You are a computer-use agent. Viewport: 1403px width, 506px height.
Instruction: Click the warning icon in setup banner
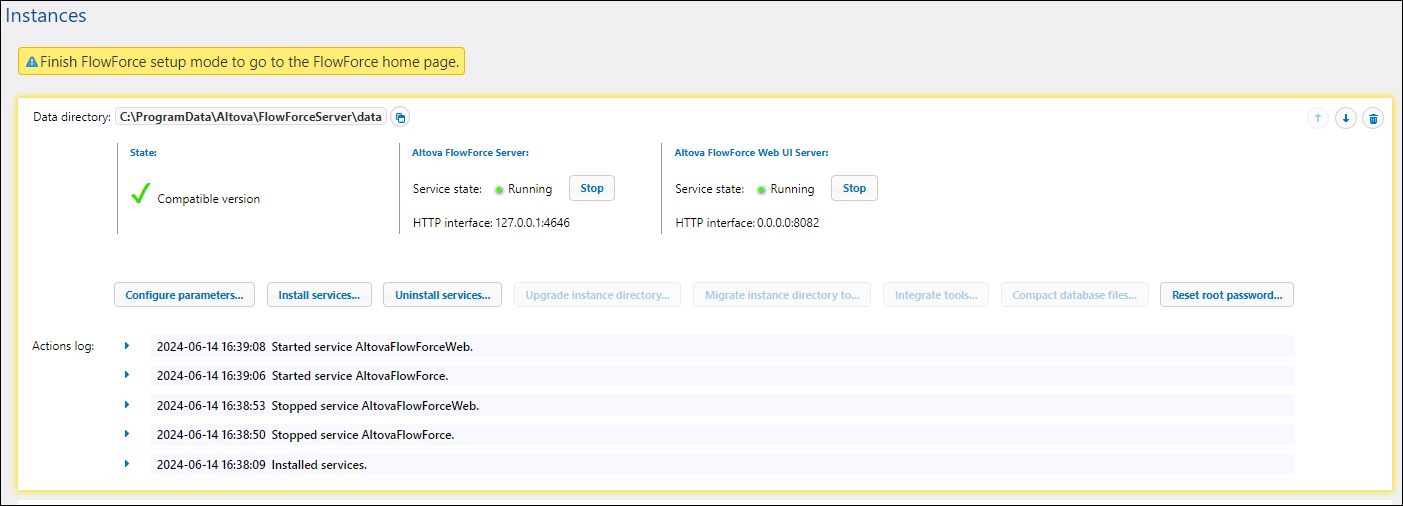[x=32, y=62]
